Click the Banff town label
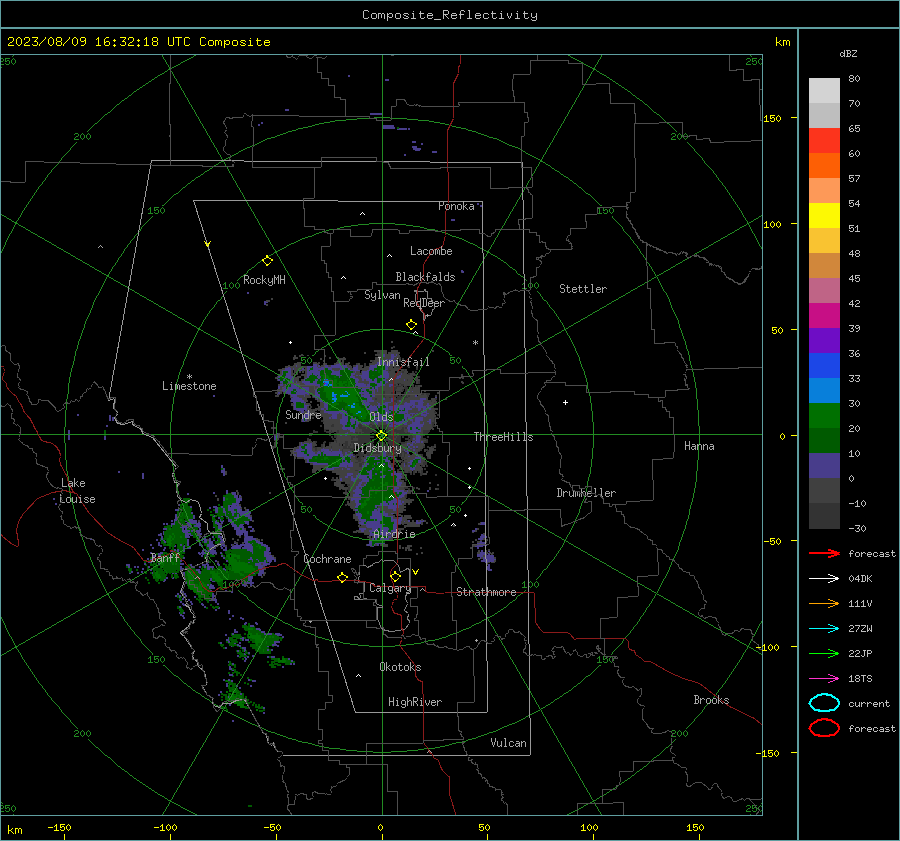 tap(165, 557)
